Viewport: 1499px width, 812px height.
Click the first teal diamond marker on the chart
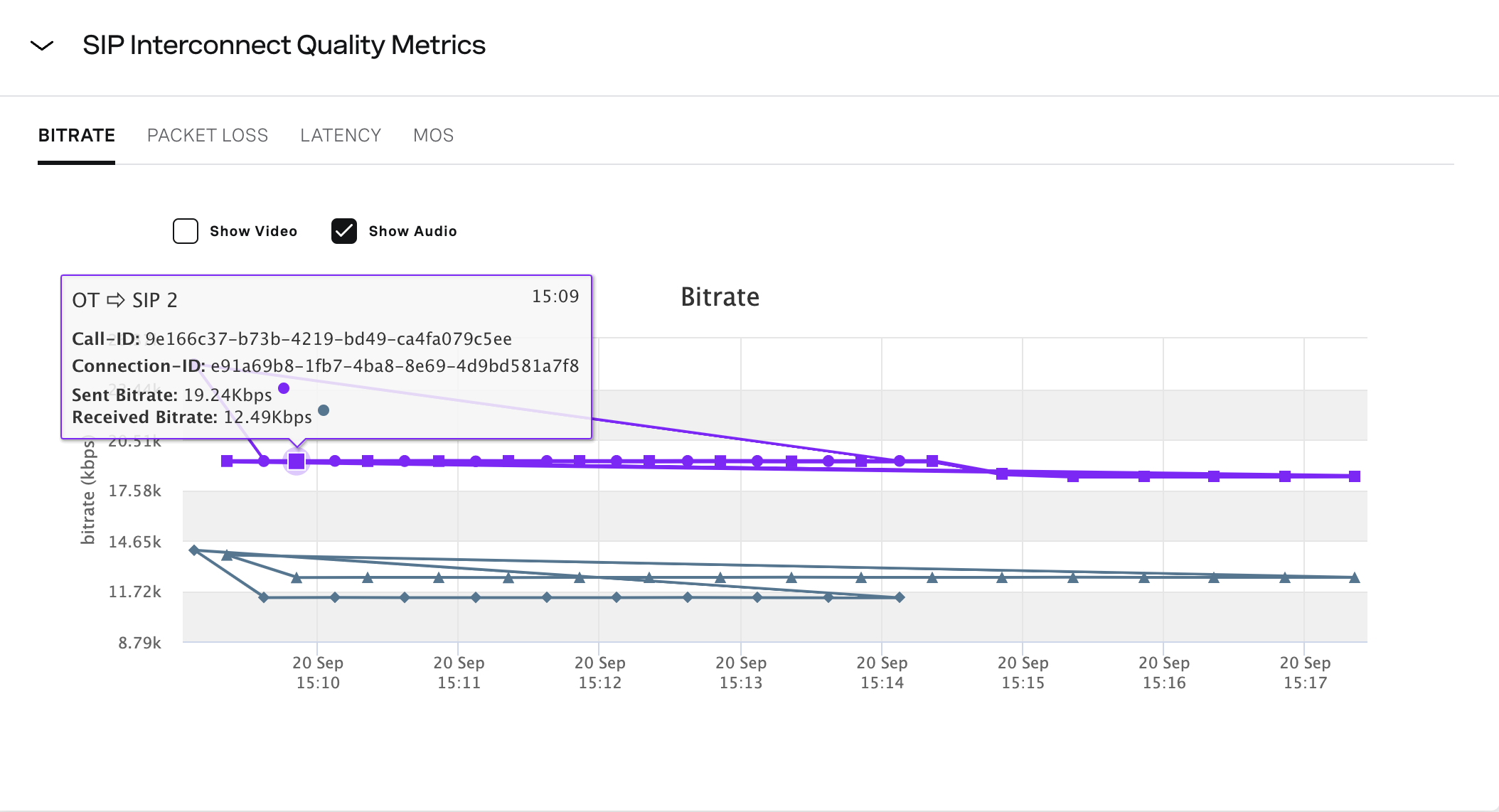[x=194, y=549]
